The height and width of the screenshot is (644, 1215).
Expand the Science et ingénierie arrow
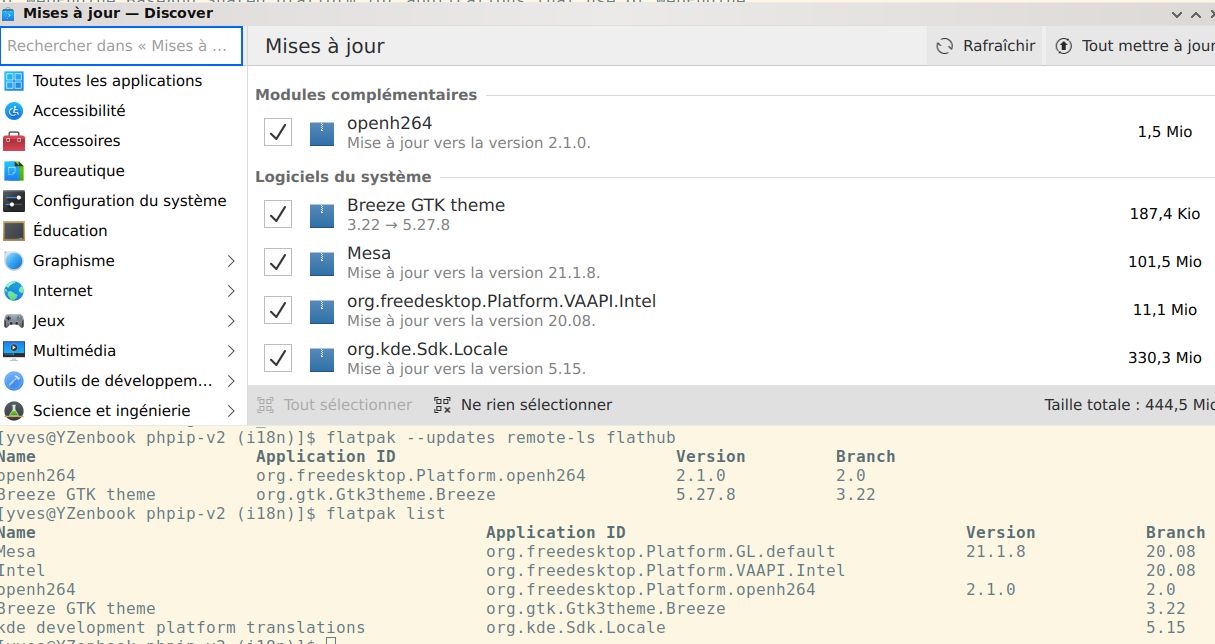click(x=231, y=411)
